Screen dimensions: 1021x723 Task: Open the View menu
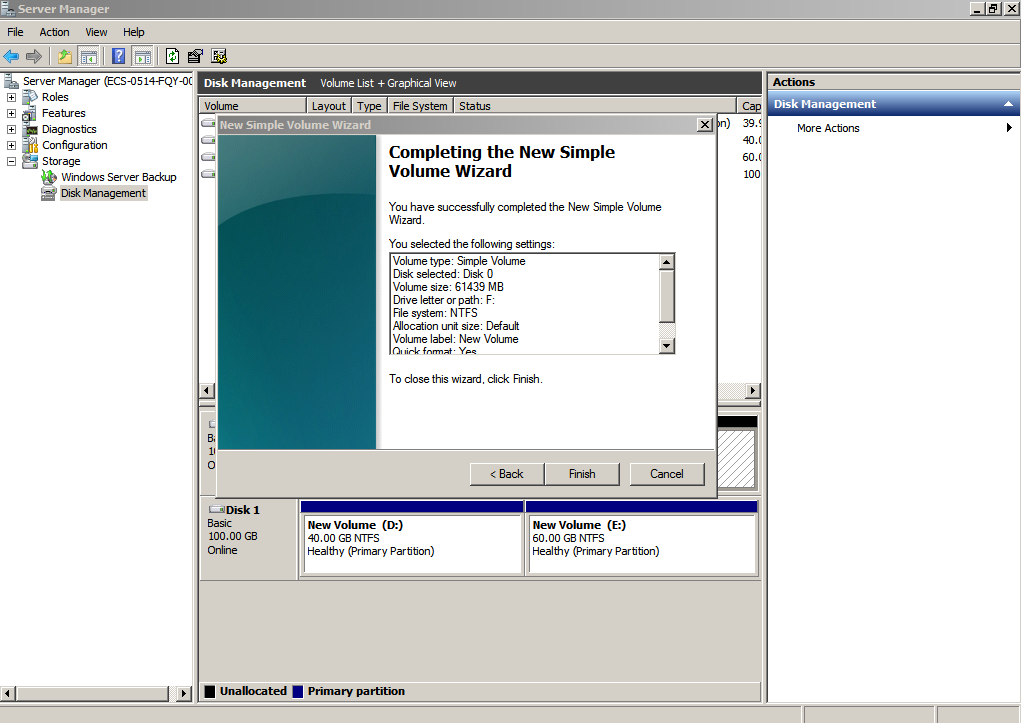coord(96,32)
